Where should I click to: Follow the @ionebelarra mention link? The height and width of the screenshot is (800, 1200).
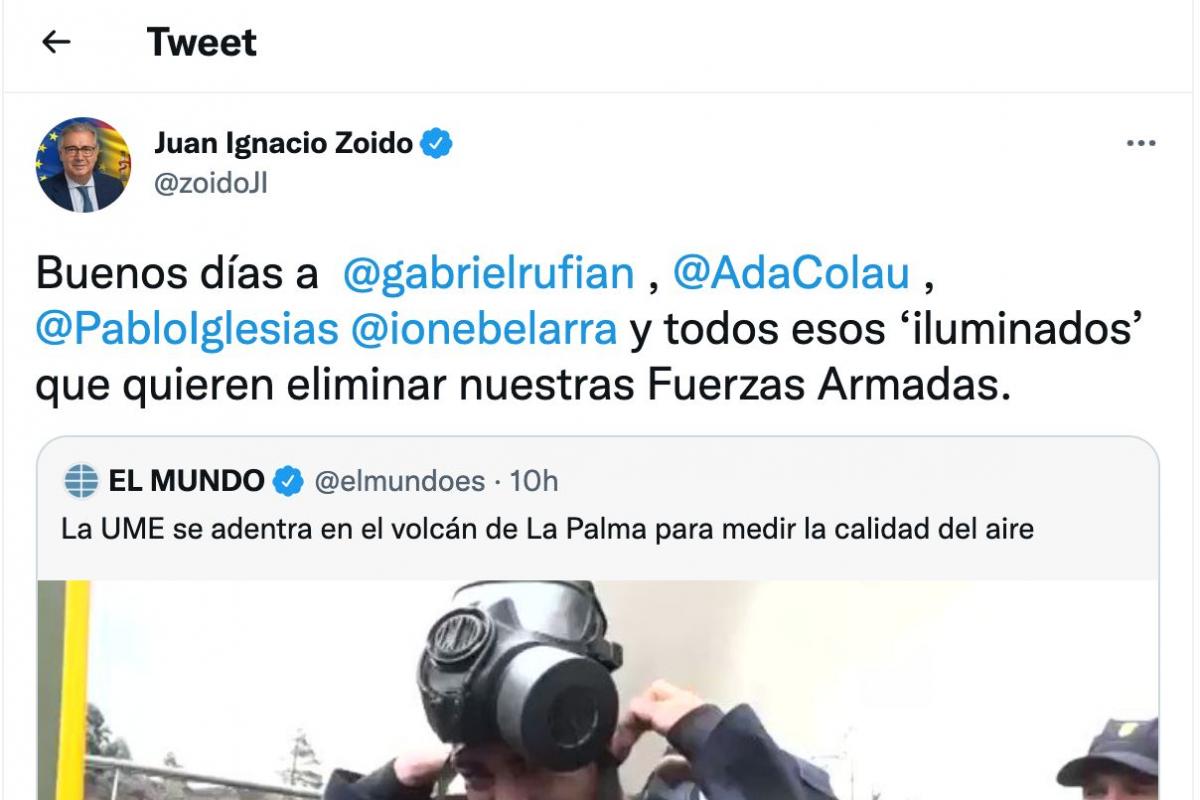click(x=484, y=329)
